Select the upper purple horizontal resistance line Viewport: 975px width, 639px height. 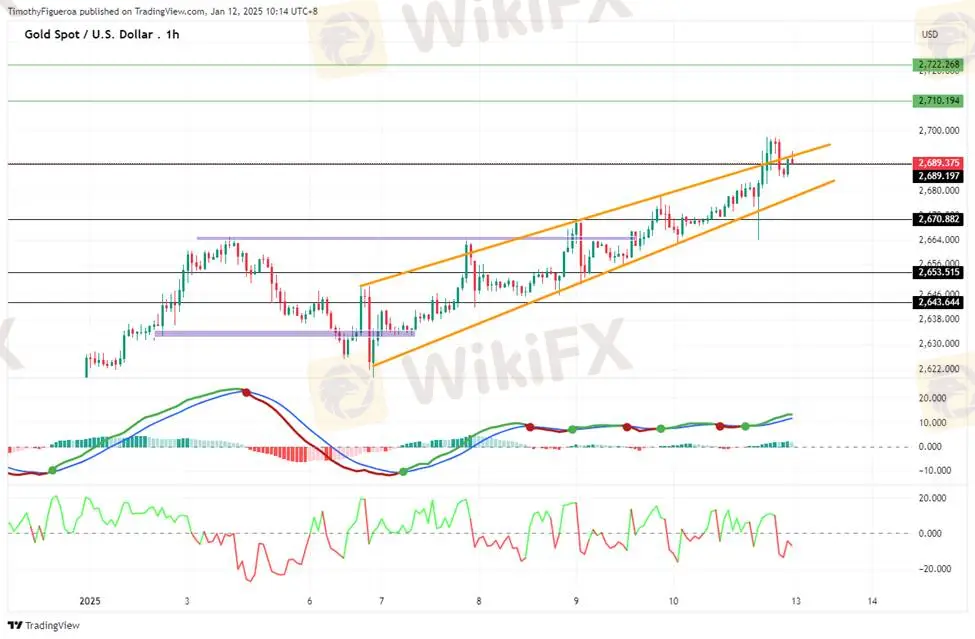[415, 238]
